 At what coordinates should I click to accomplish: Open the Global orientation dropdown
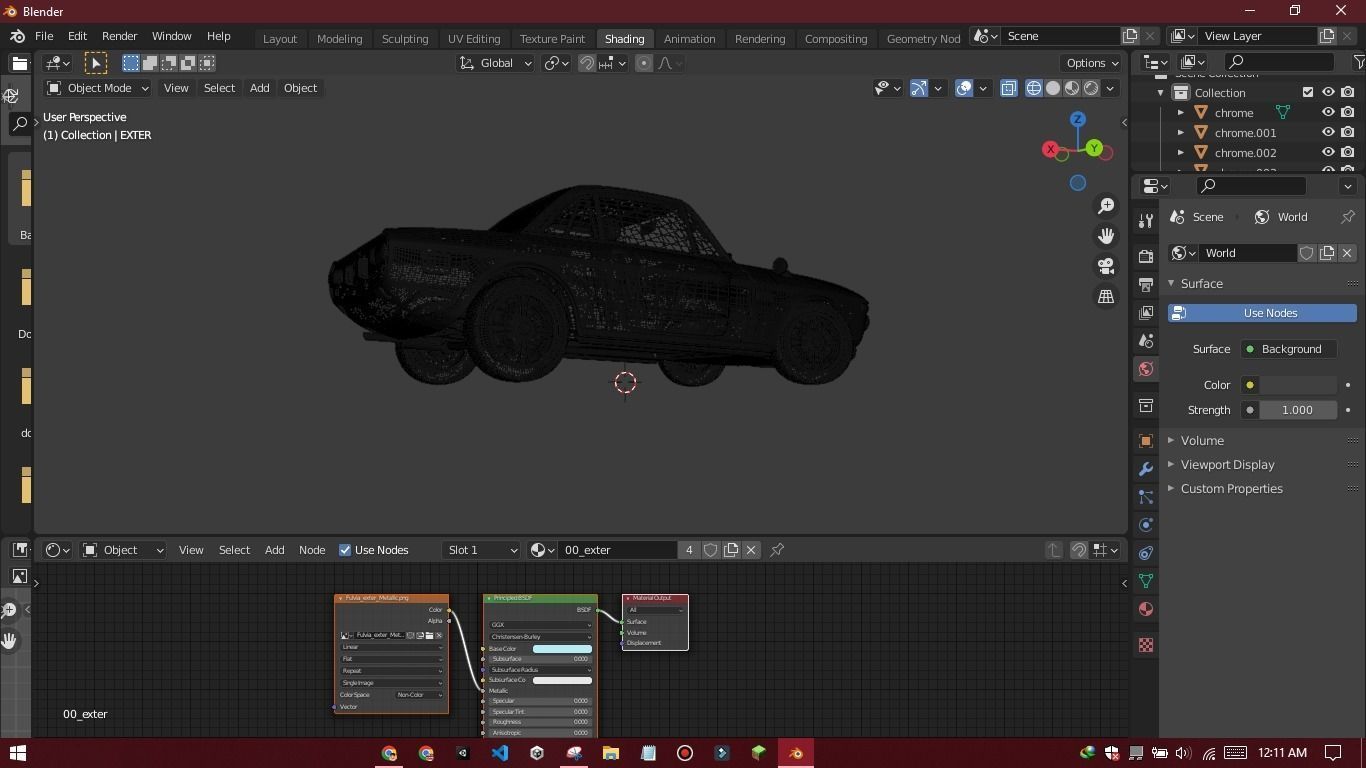coord(495,63)
